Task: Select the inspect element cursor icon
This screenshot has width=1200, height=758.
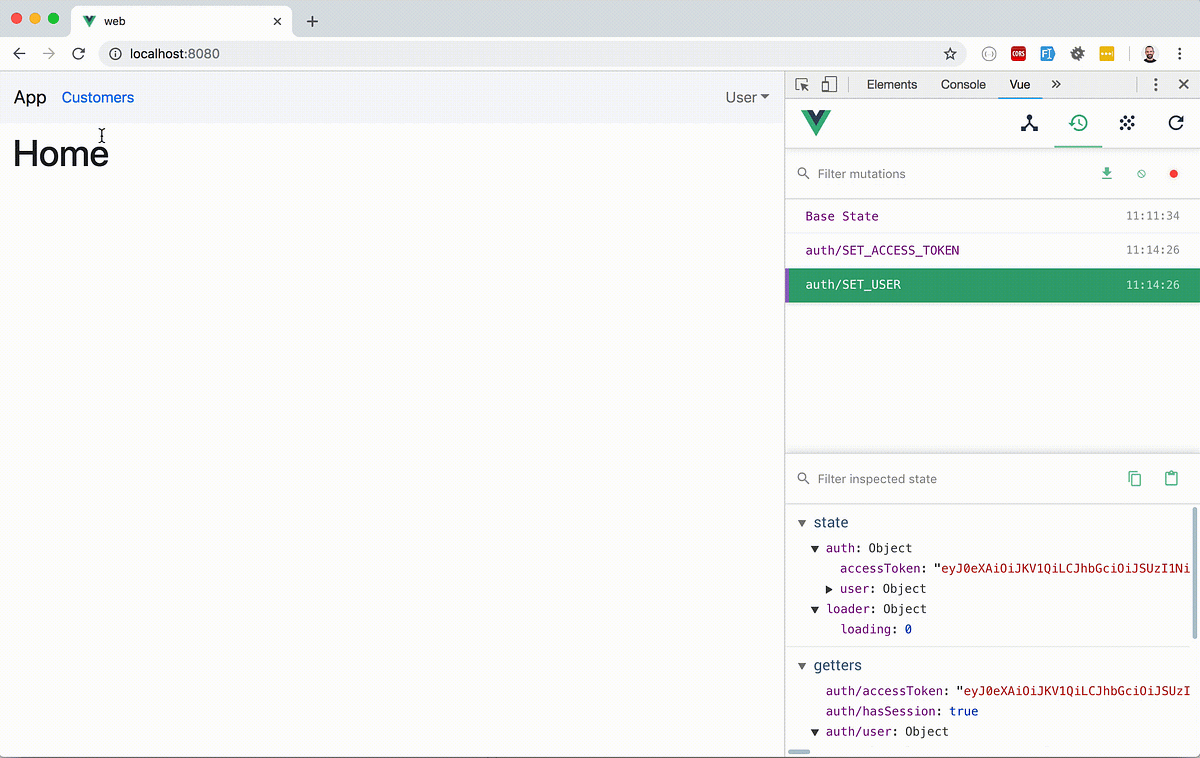Action: click(x=801, y=84)
